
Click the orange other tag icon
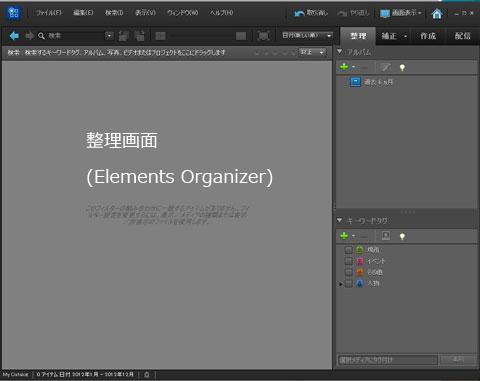point(360,272)
